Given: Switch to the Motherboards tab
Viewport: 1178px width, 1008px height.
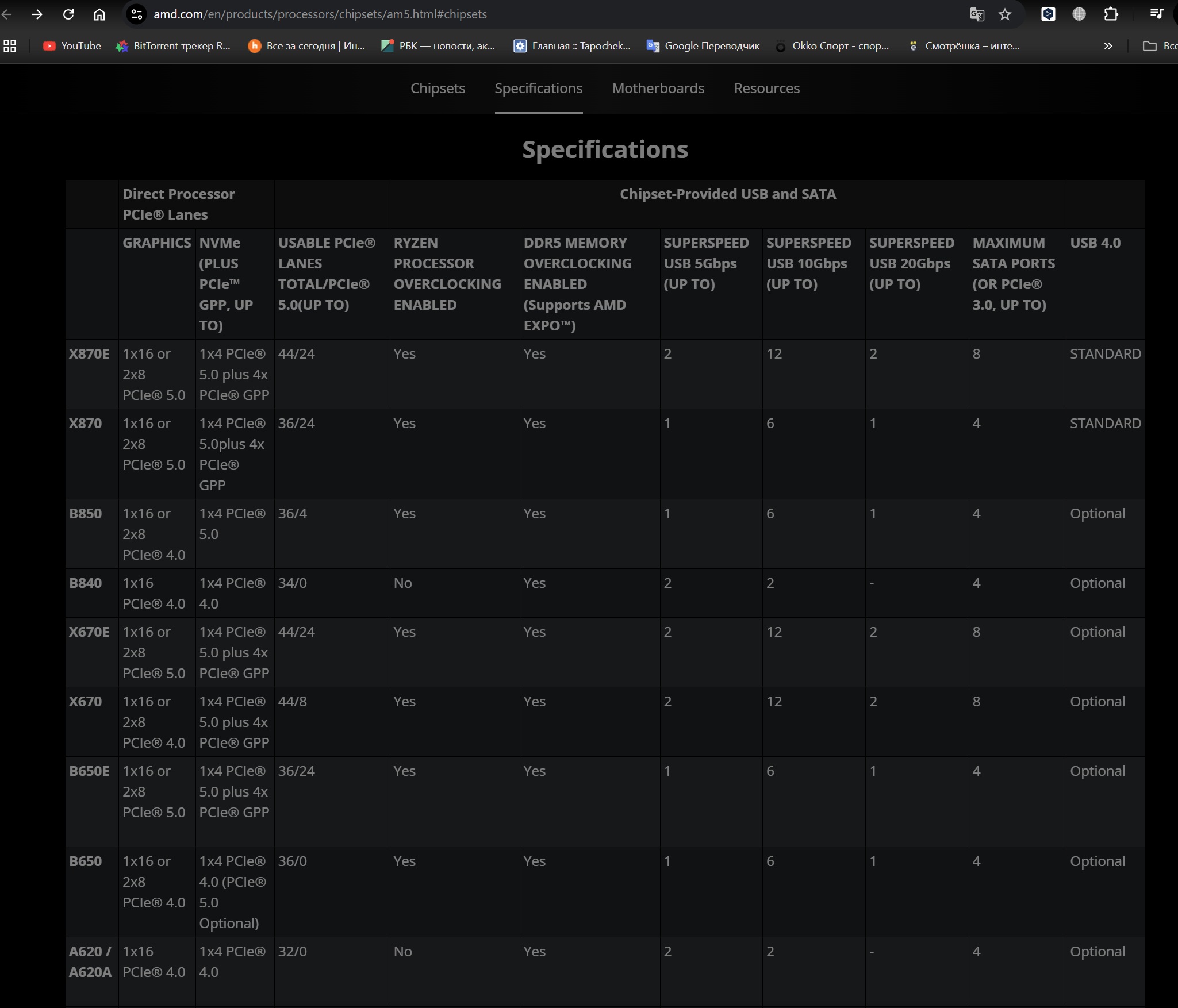Looking at the screenshot, I should click(x=658, y=89).
